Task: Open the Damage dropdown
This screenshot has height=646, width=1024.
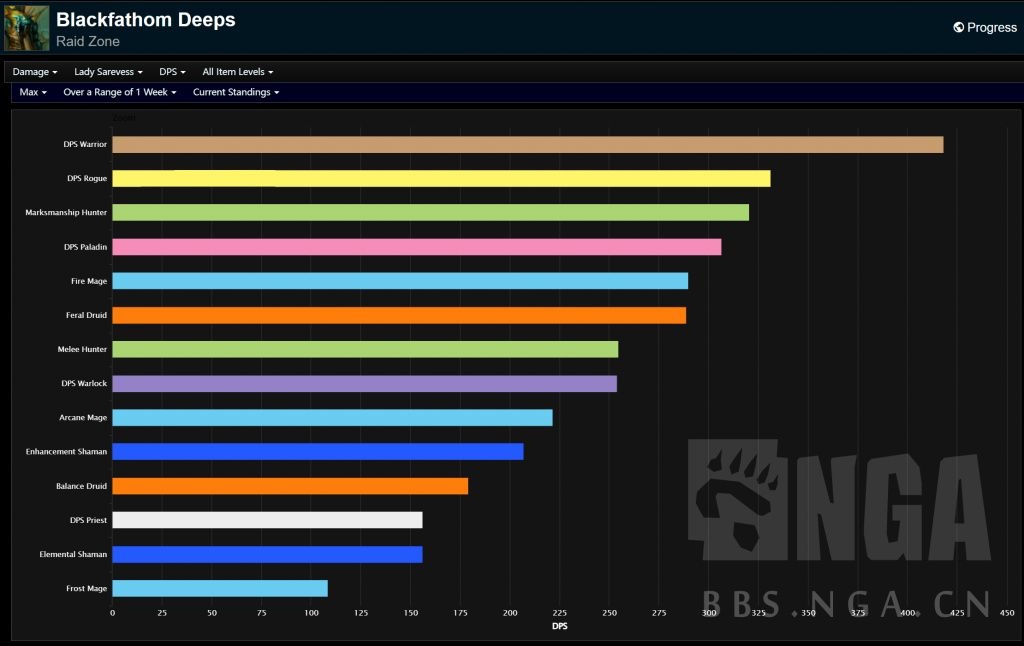Action: [x=35, y=72]
